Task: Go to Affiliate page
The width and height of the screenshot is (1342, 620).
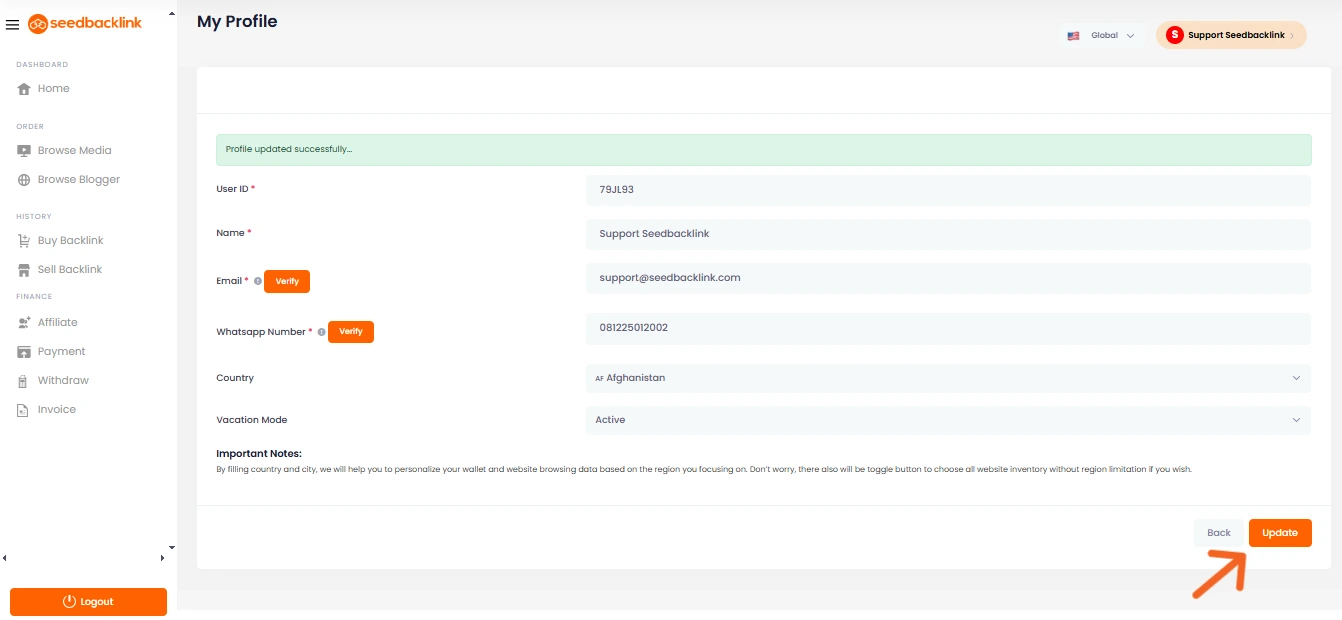Action: [57, 323]
